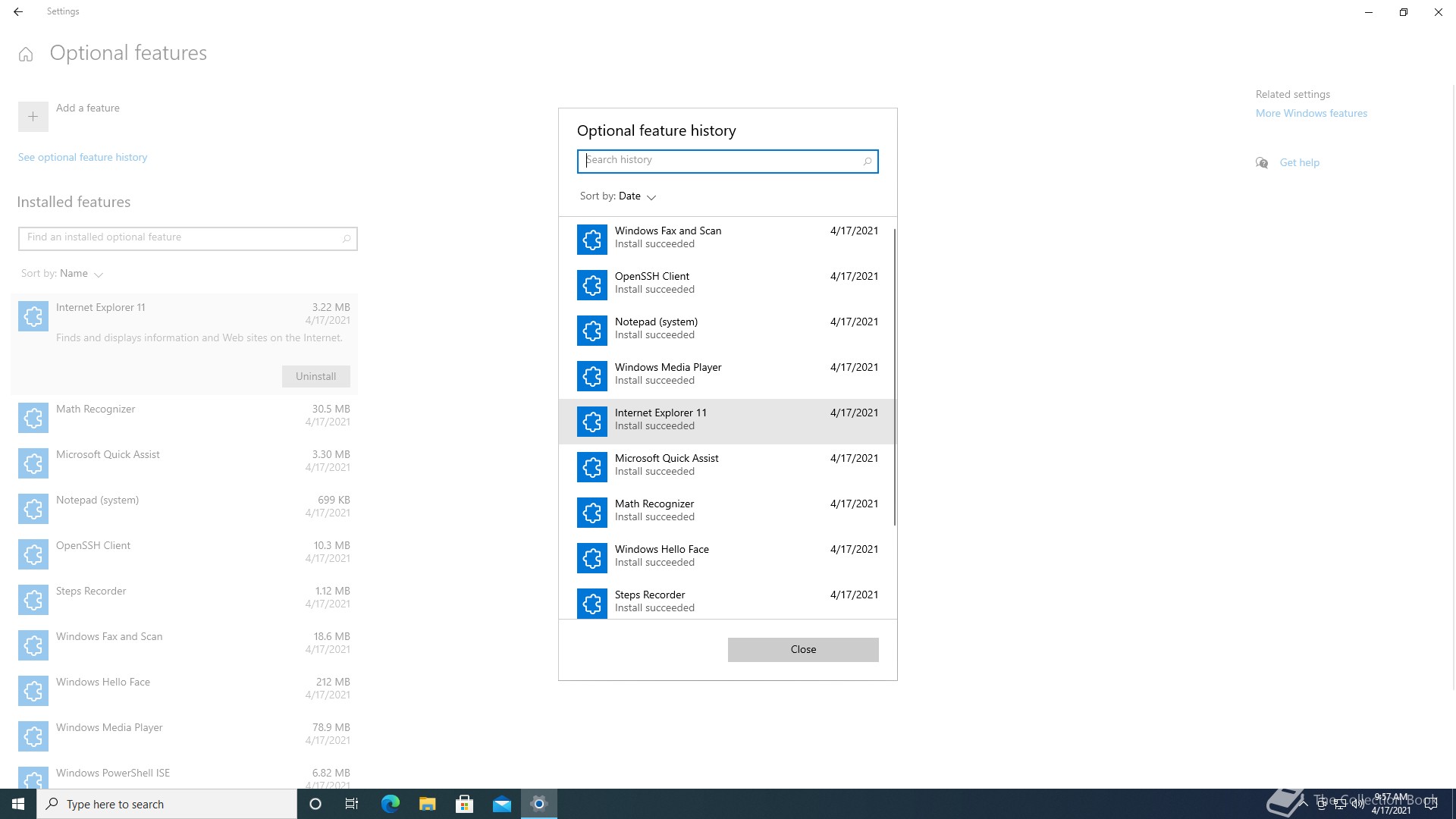1456x819 pixels.
Task: Click the taskbar Type here to search box
Action: [167, 804]
